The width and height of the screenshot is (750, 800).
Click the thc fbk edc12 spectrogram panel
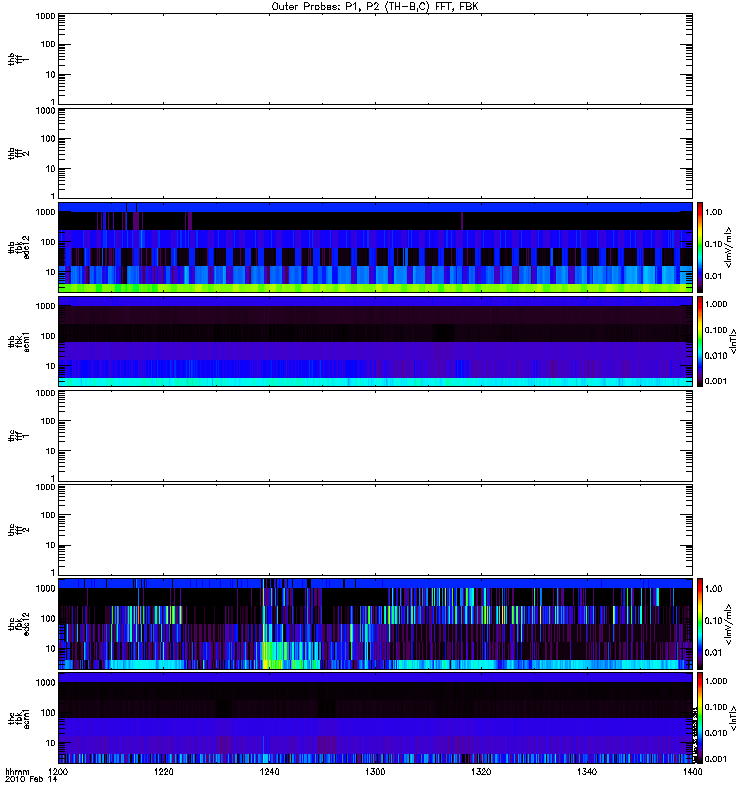375,624
